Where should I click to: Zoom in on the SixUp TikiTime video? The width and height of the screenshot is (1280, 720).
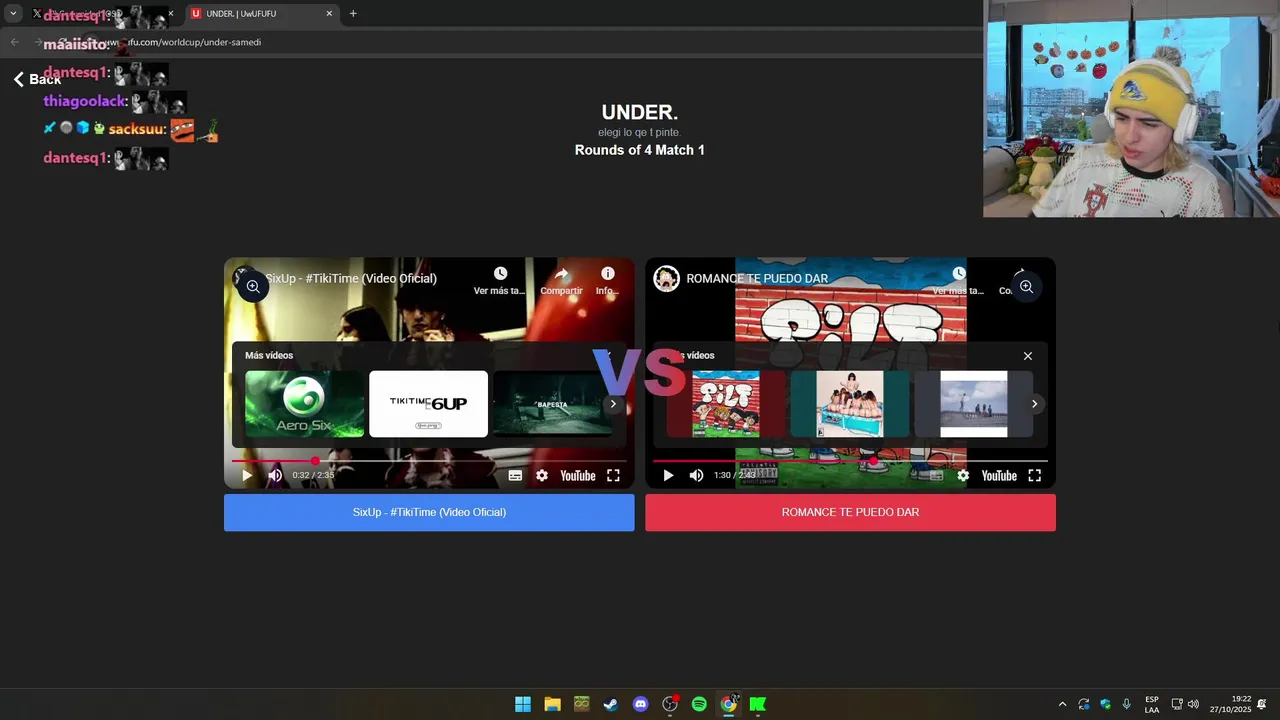(253, 287)
